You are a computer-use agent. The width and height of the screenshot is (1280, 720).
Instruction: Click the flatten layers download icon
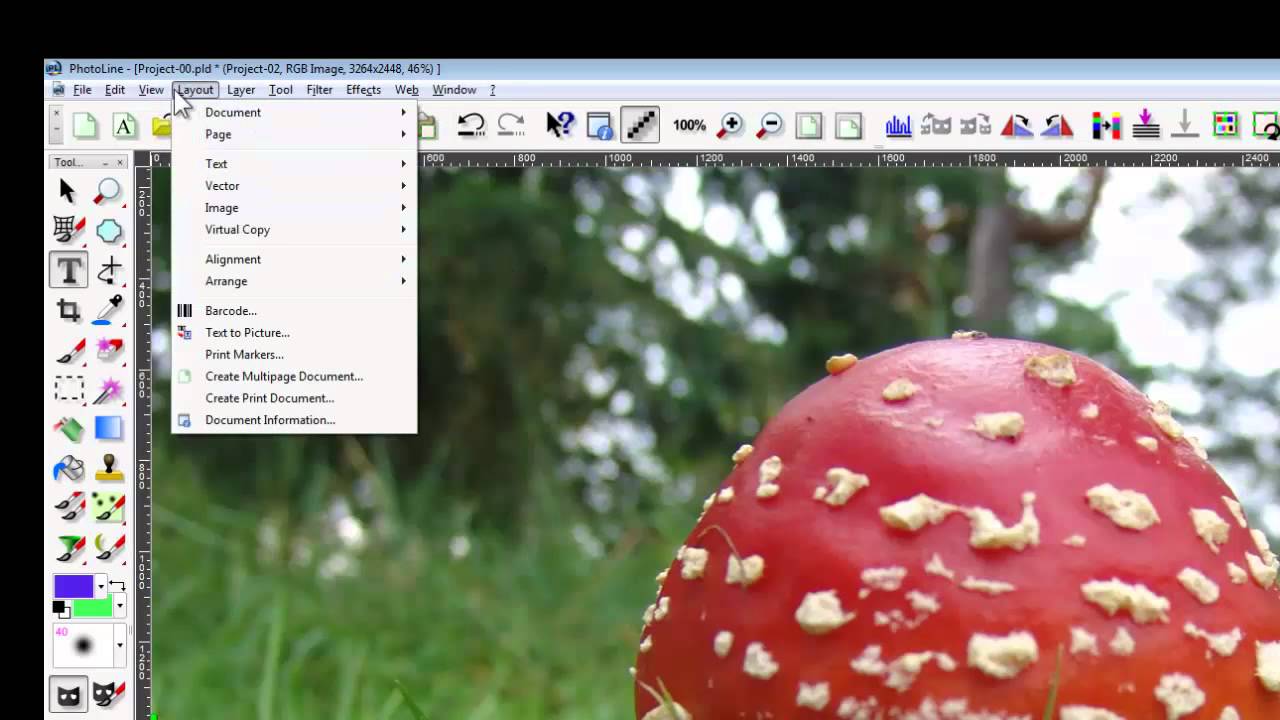pyautogui.click(x=1146, y=125)
